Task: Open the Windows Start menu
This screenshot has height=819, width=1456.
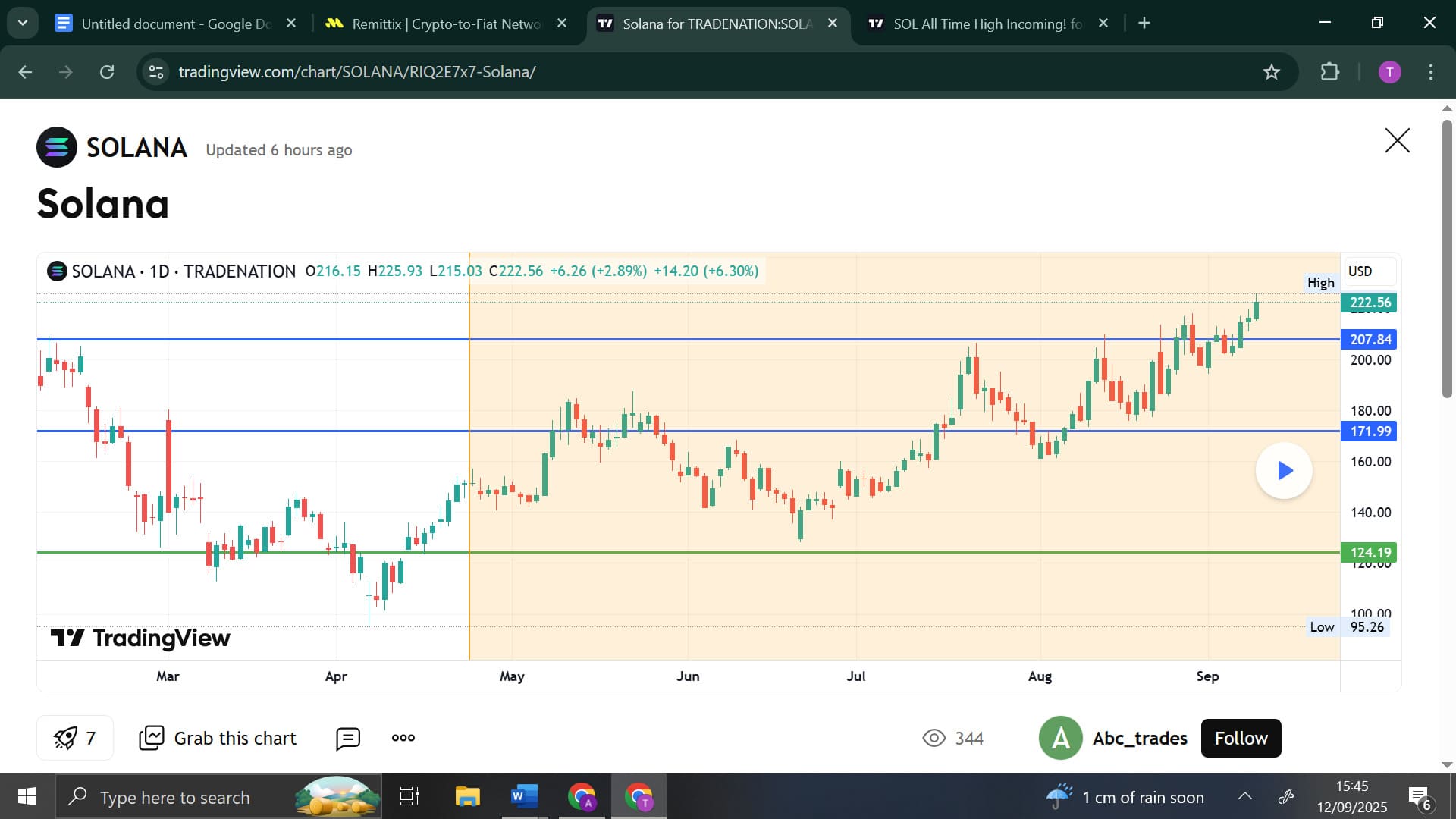Action: [27, 796]
